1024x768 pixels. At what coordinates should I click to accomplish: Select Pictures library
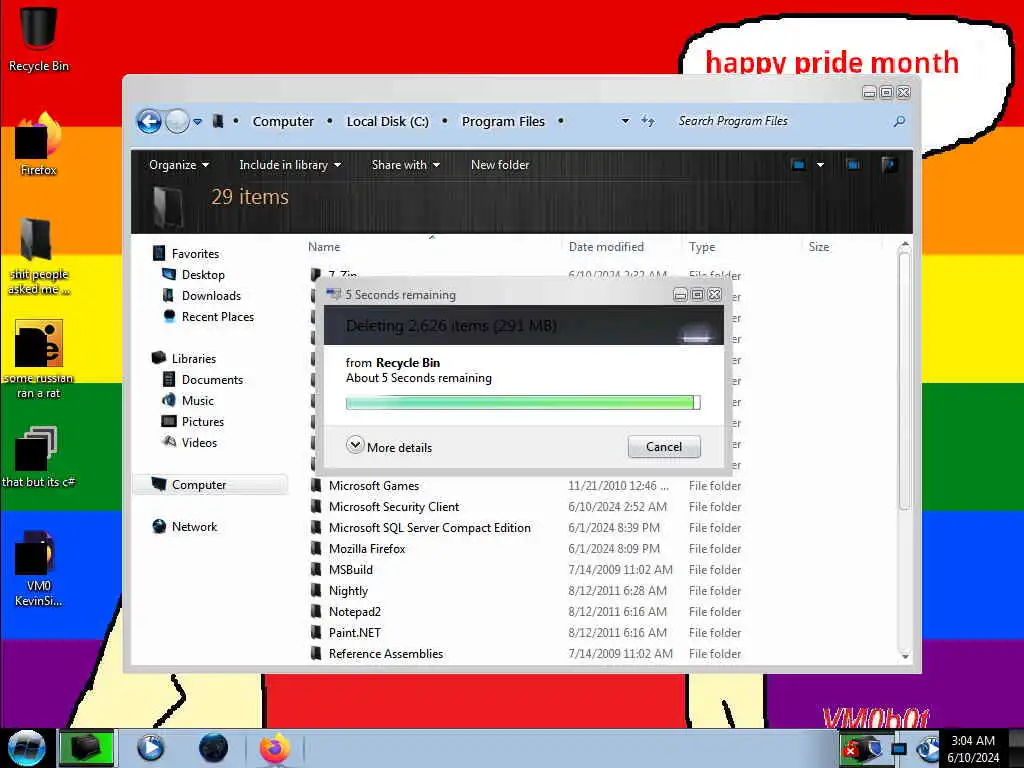tap(202, 421)
